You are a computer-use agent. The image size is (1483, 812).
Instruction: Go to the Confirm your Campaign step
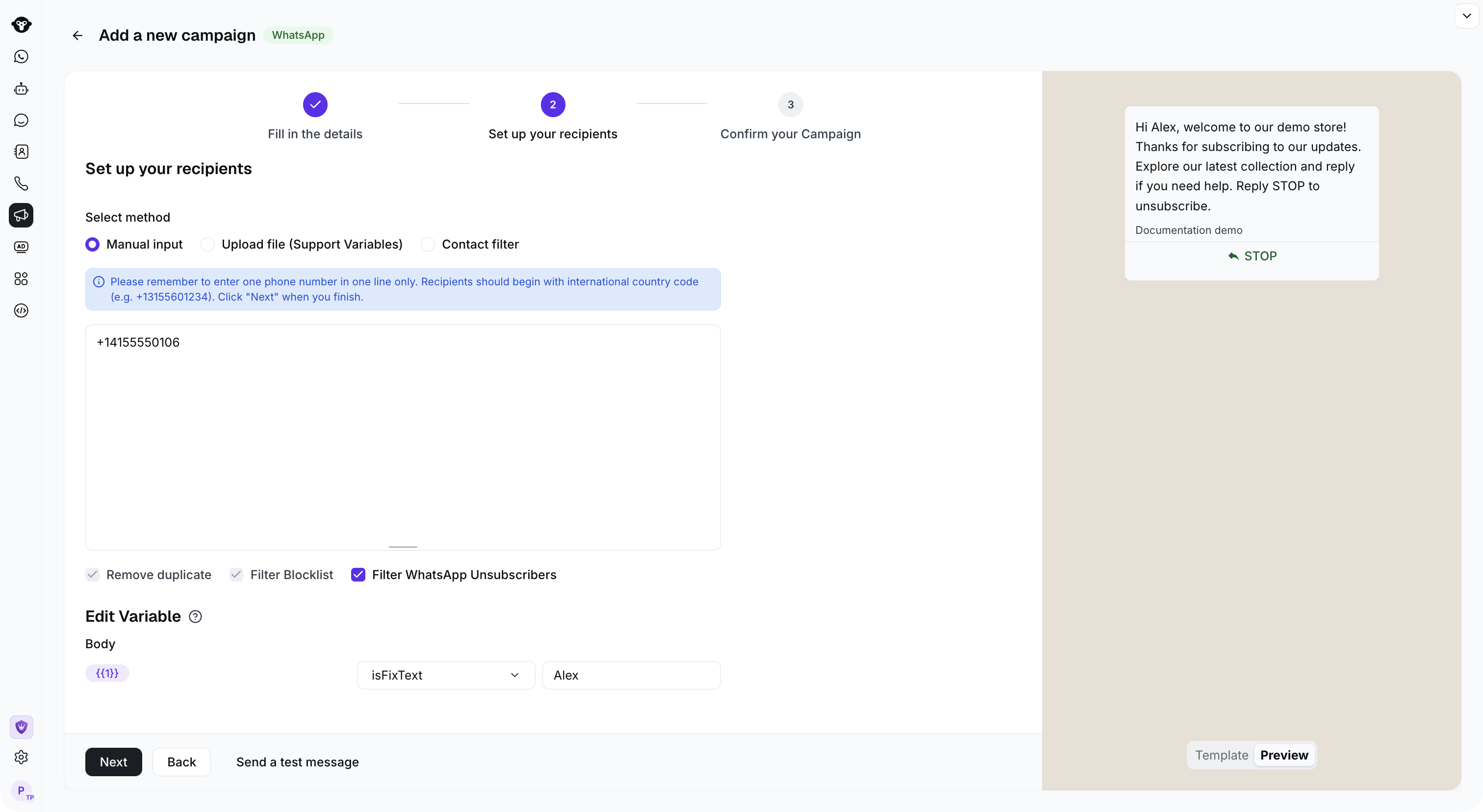[791, 117]
